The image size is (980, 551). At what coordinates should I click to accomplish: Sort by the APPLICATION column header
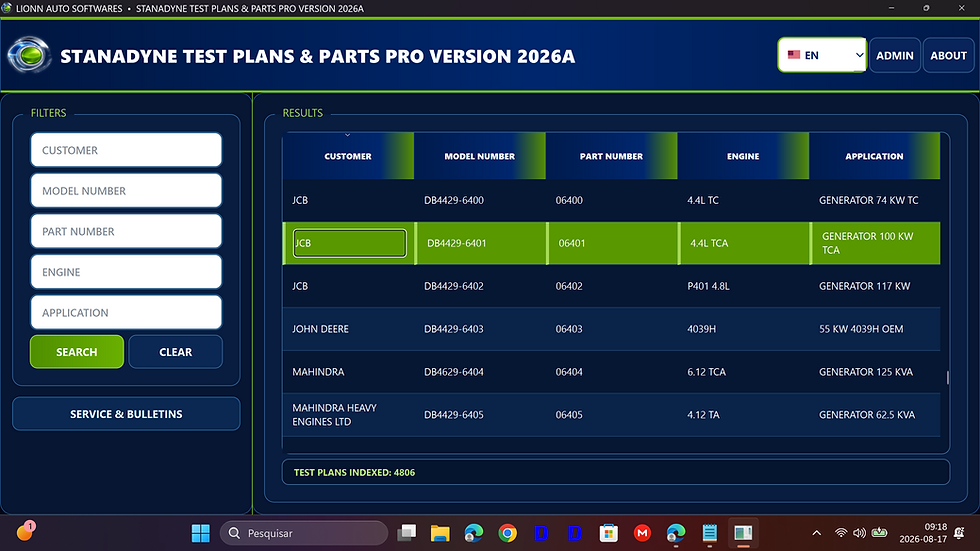point(874,156)
